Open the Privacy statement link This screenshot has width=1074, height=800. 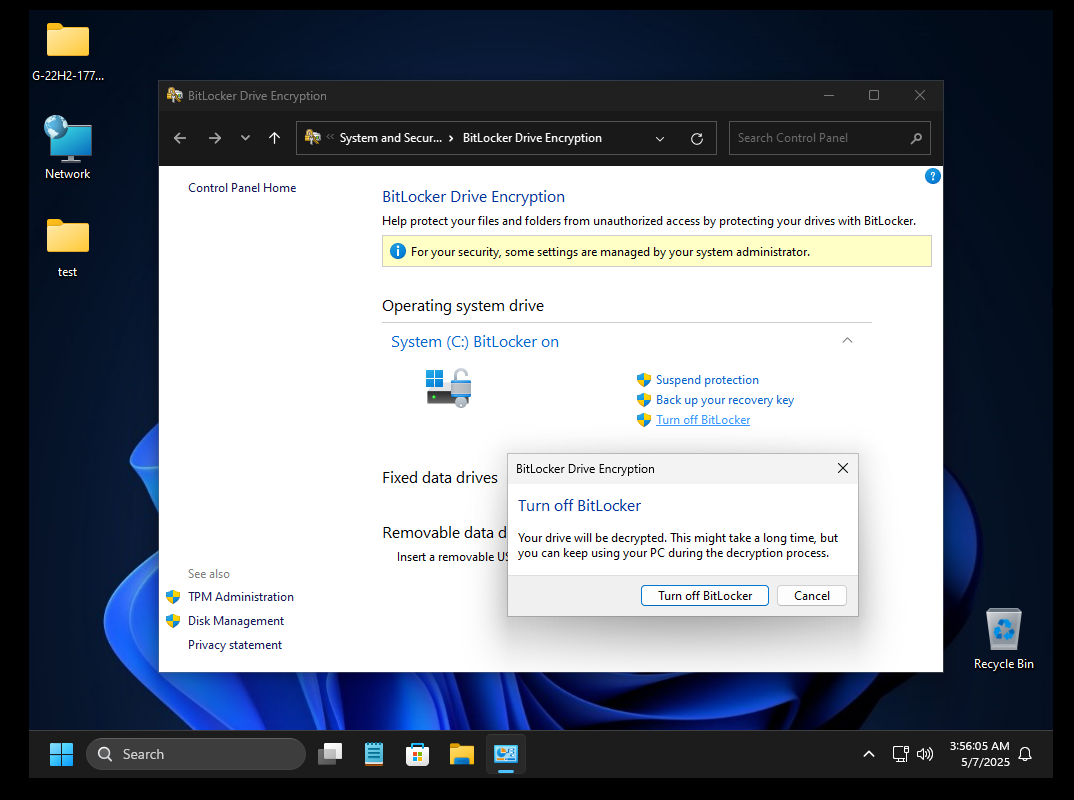coord(235,645)
